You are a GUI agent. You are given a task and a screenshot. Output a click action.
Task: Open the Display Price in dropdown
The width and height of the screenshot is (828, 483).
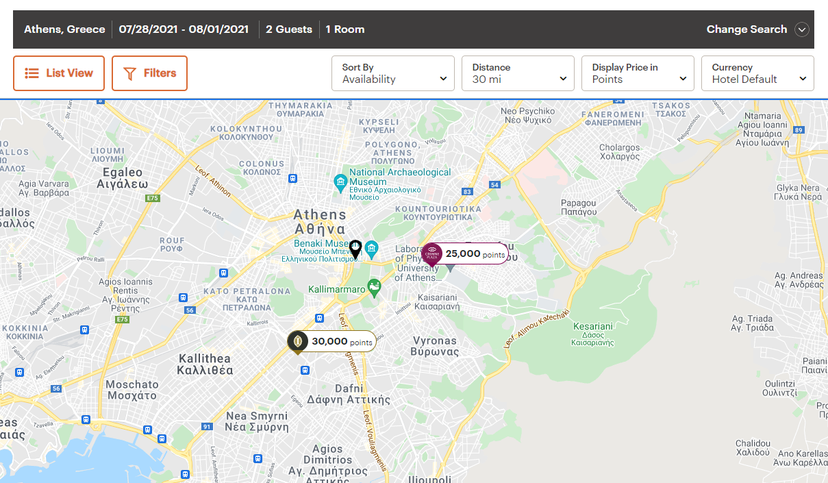click(x=637, y=73)
